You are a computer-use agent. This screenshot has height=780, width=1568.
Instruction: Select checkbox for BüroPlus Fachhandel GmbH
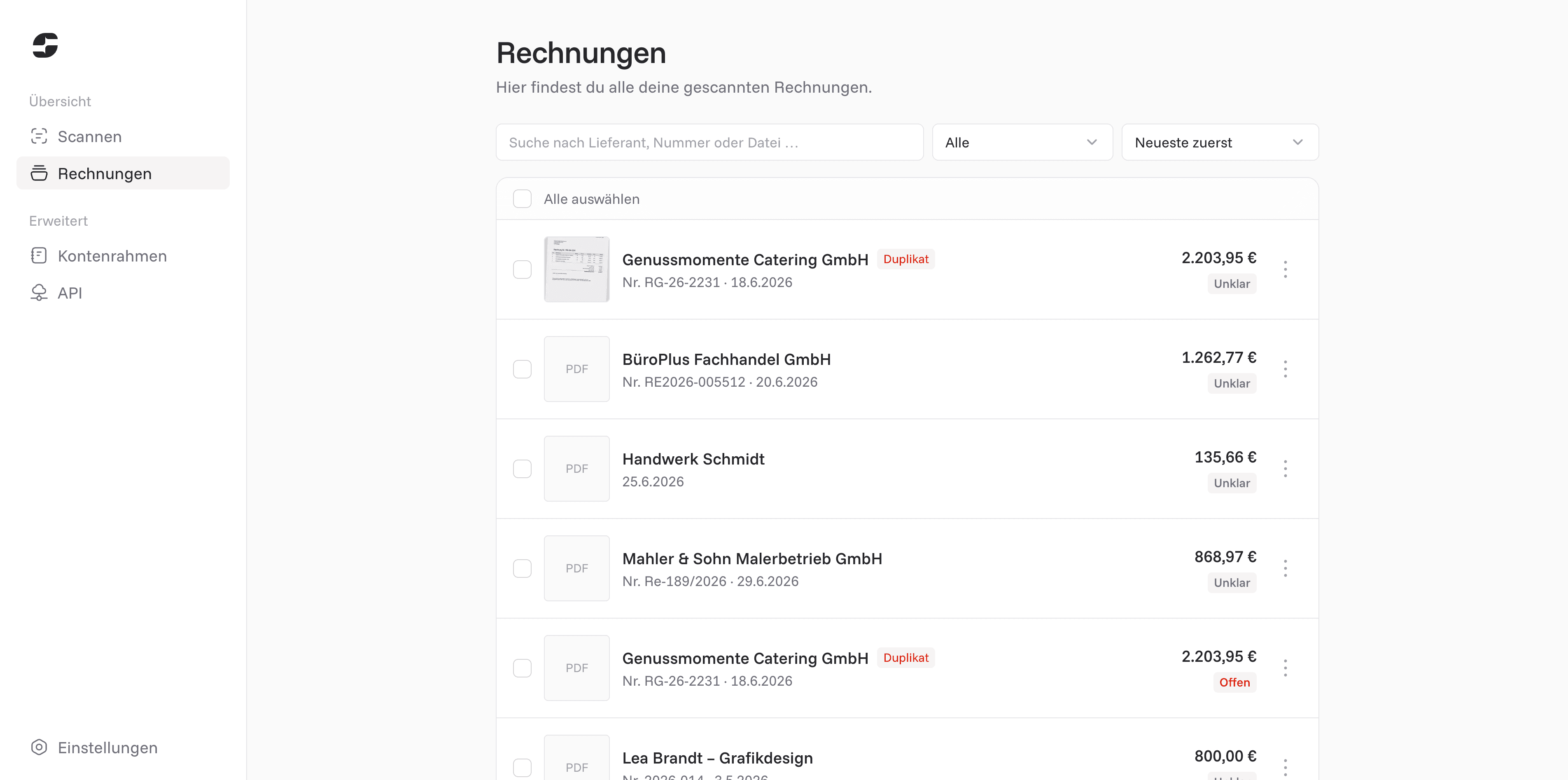click(522, 369)
